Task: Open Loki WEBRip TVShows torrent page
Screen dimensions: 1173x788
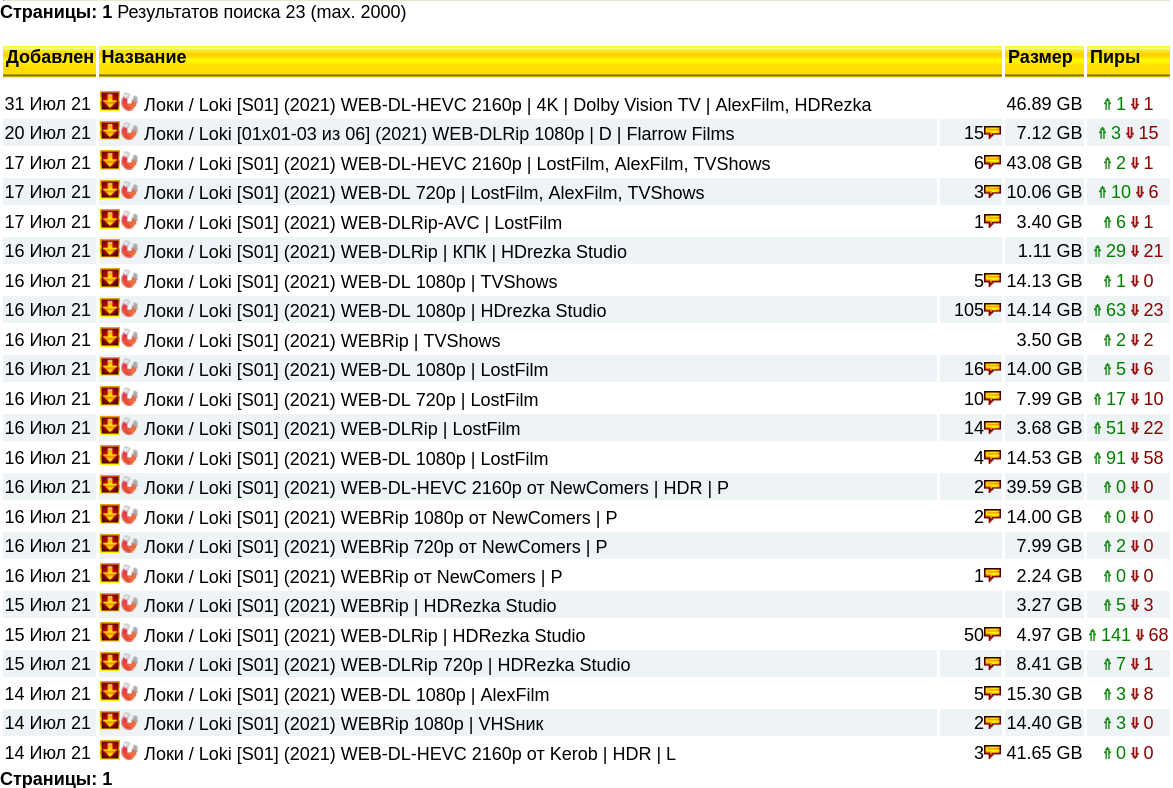Action: point(322,340)
